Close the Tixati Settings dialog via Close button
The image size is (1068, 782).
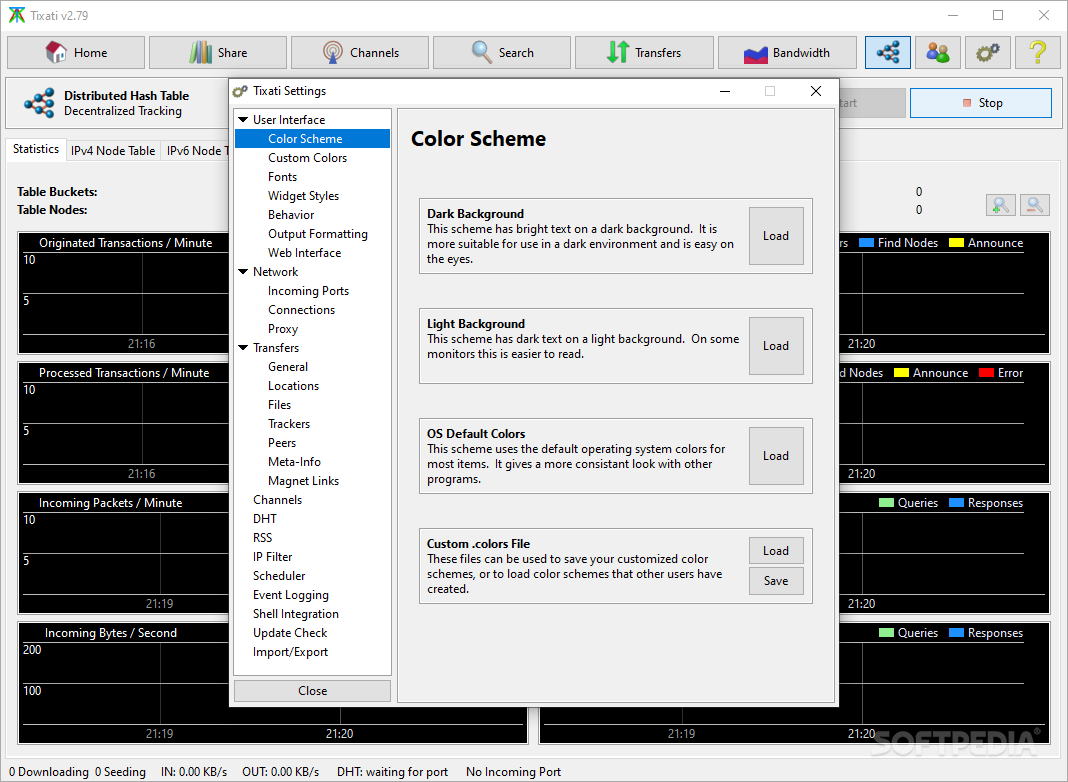pyautogui.click(x=312, y=691)
